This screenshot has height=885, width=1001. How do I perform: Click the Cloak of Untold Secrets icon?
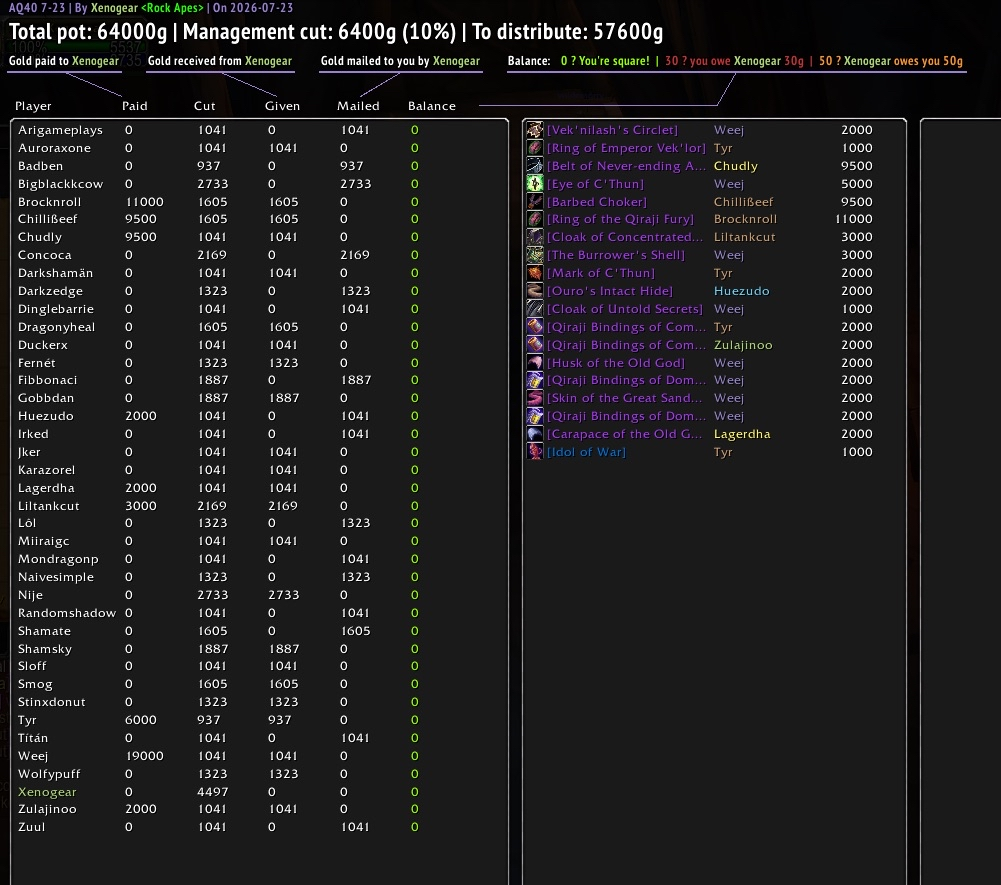point(534,308)
